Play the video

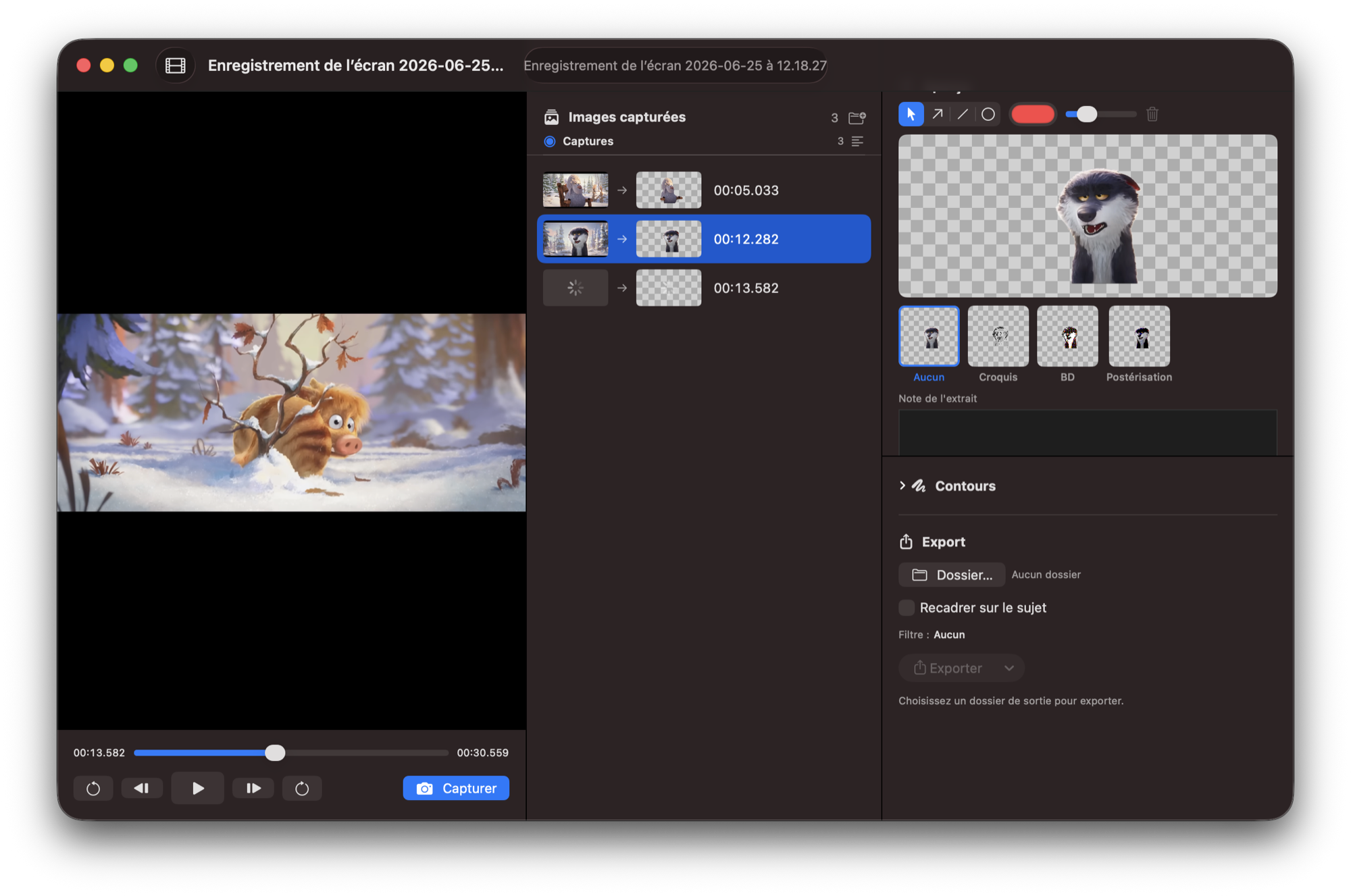[x=197, y=788]
